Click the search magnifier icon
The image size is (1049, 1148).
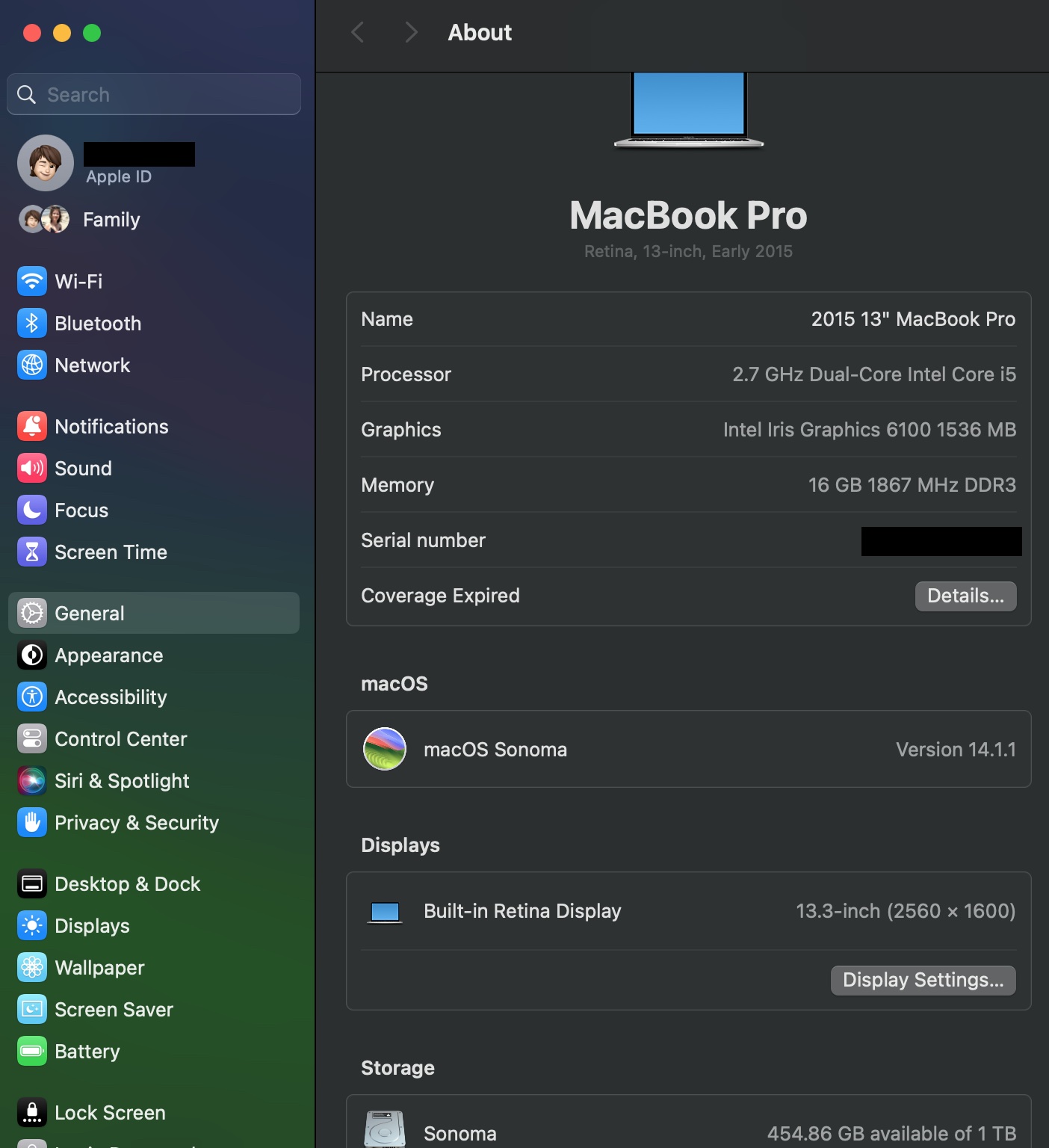pos(27,94)
